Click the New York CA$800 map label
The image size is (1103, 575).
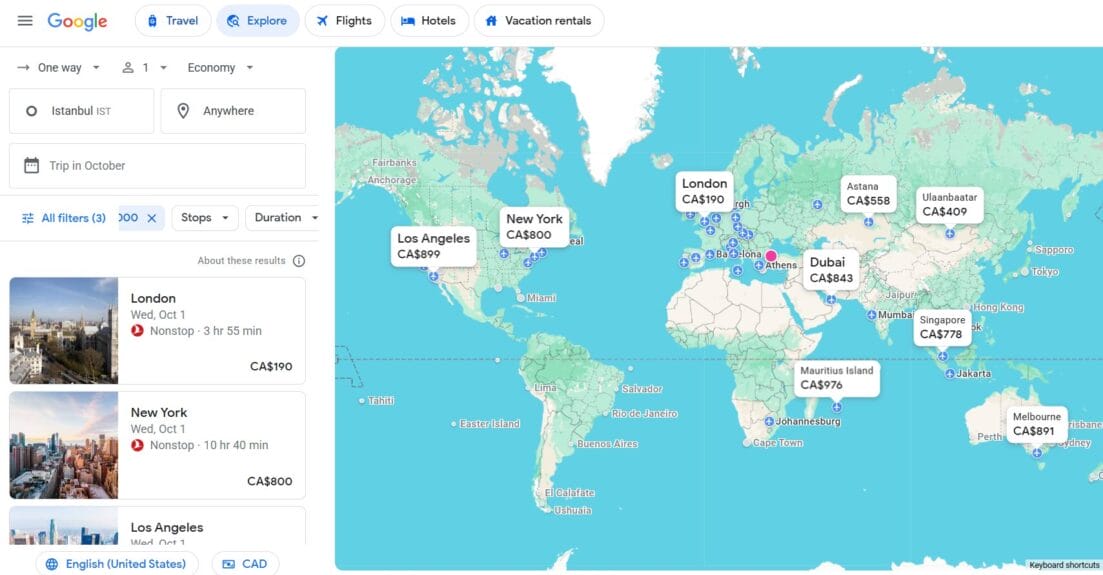click(534, 227)
